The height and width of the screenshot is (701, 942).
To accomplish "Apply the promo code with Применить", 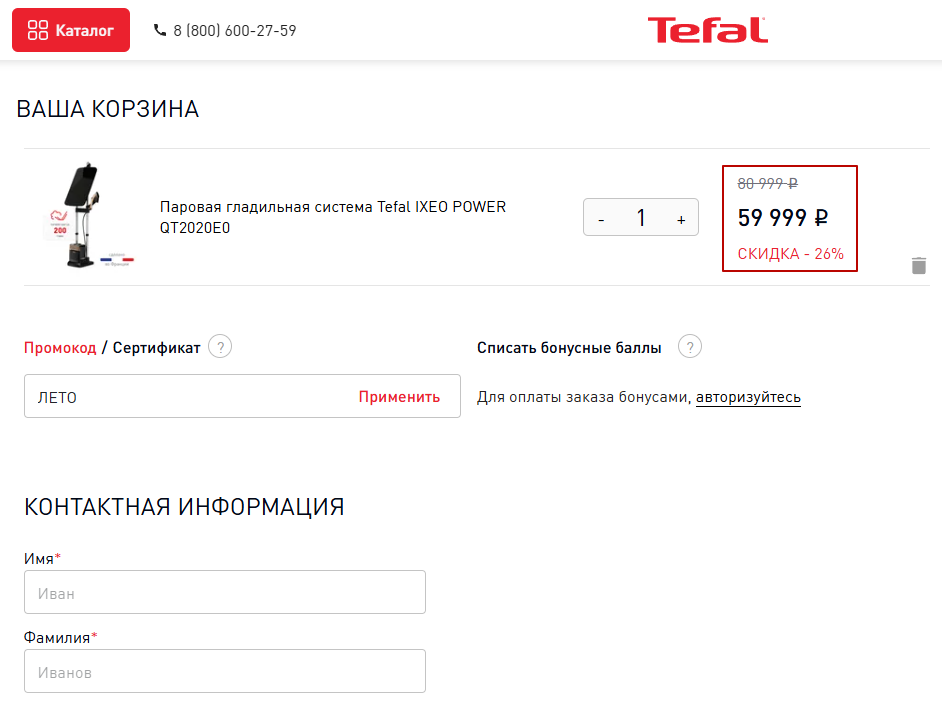I will 399,396.
